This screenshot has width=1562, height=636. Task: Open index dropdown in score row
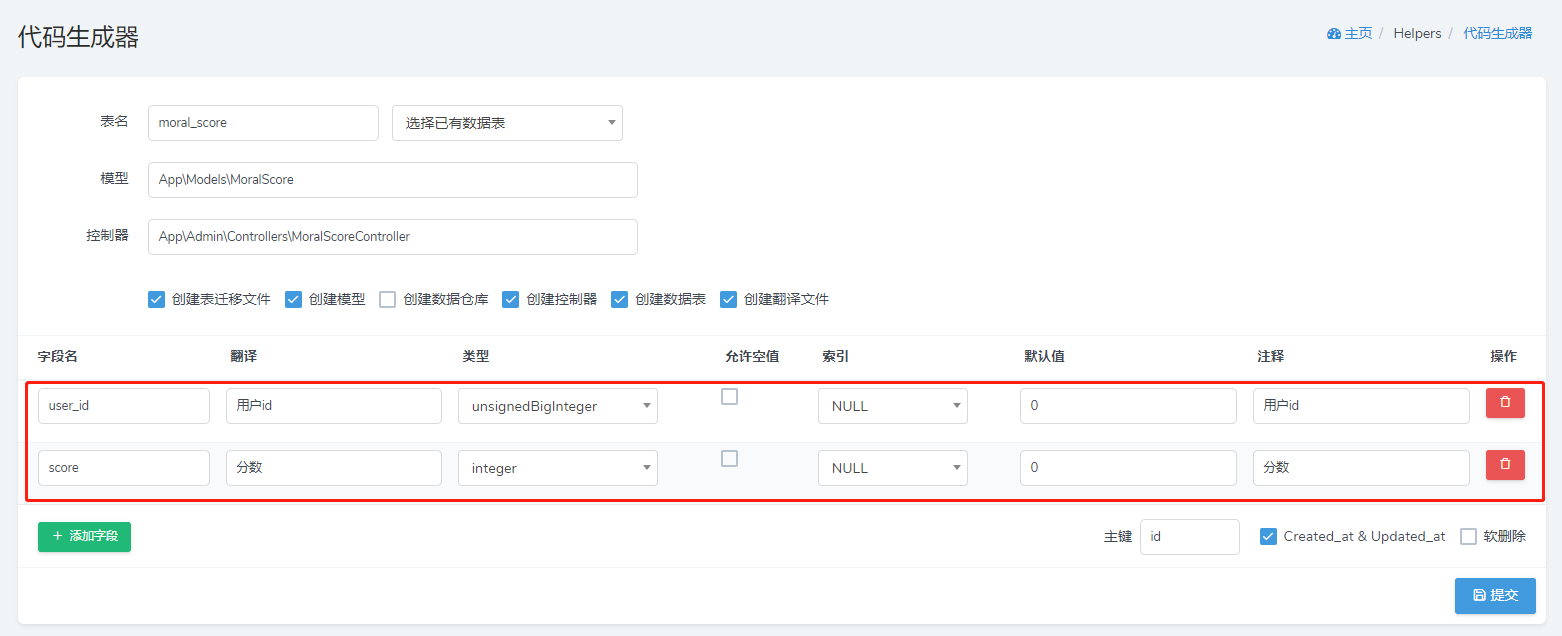pos(893,468)
